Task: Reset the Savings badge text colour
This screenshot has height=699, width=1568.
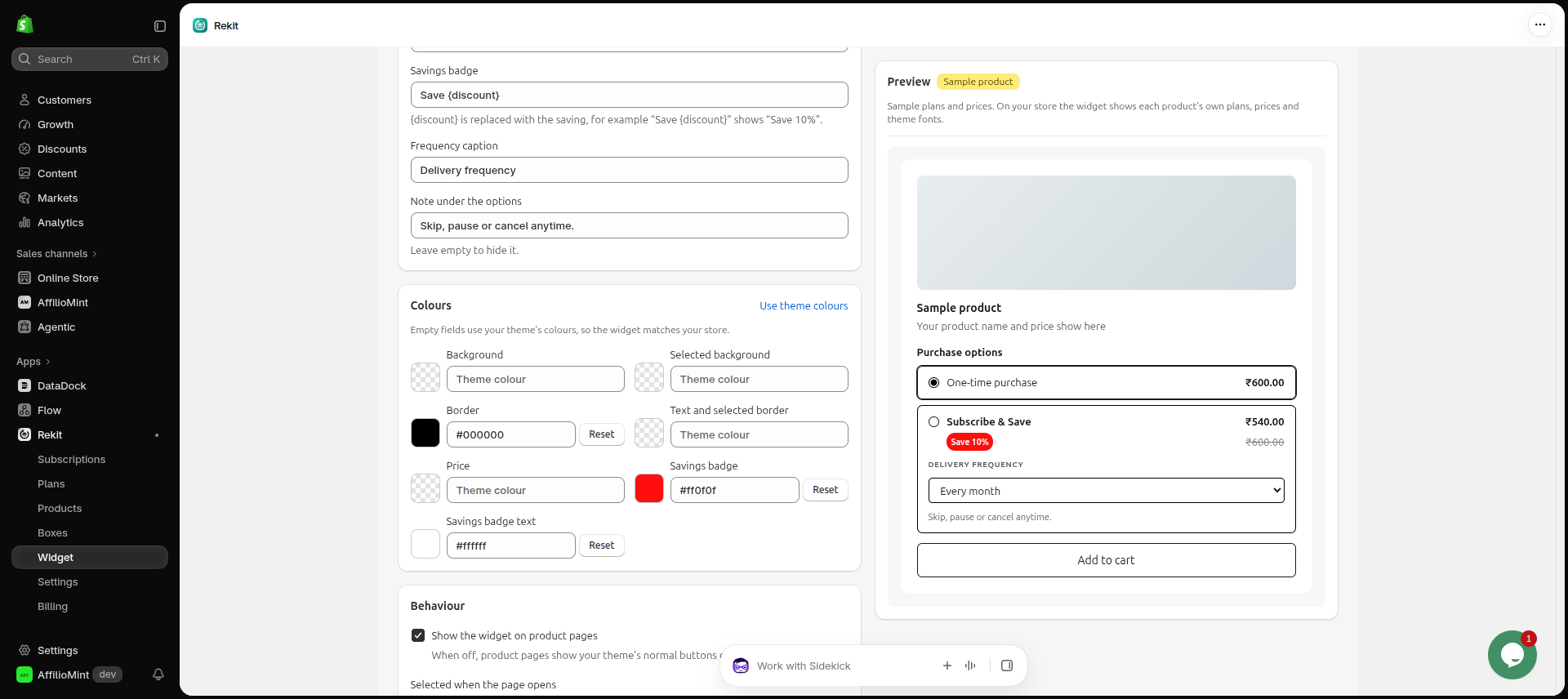Action: point(602,545)
